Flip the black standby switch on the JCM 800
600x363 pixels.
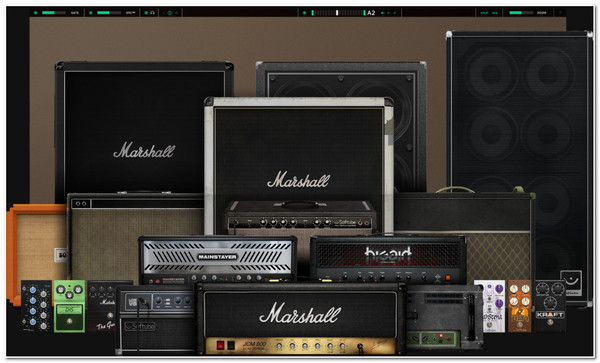tap(231, 345)
